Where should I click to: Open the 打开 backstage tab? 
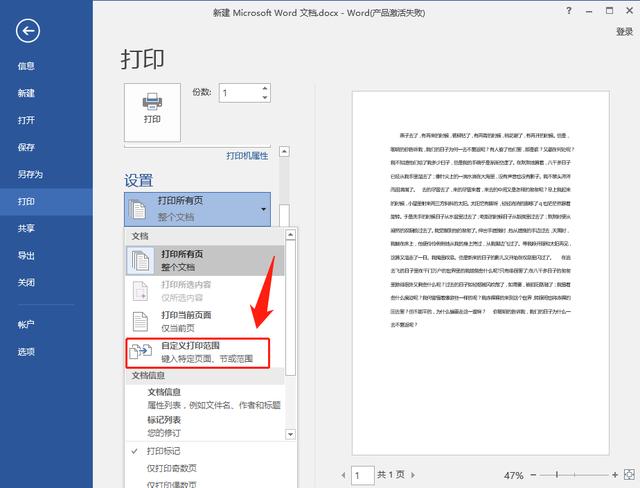point(26,120)
